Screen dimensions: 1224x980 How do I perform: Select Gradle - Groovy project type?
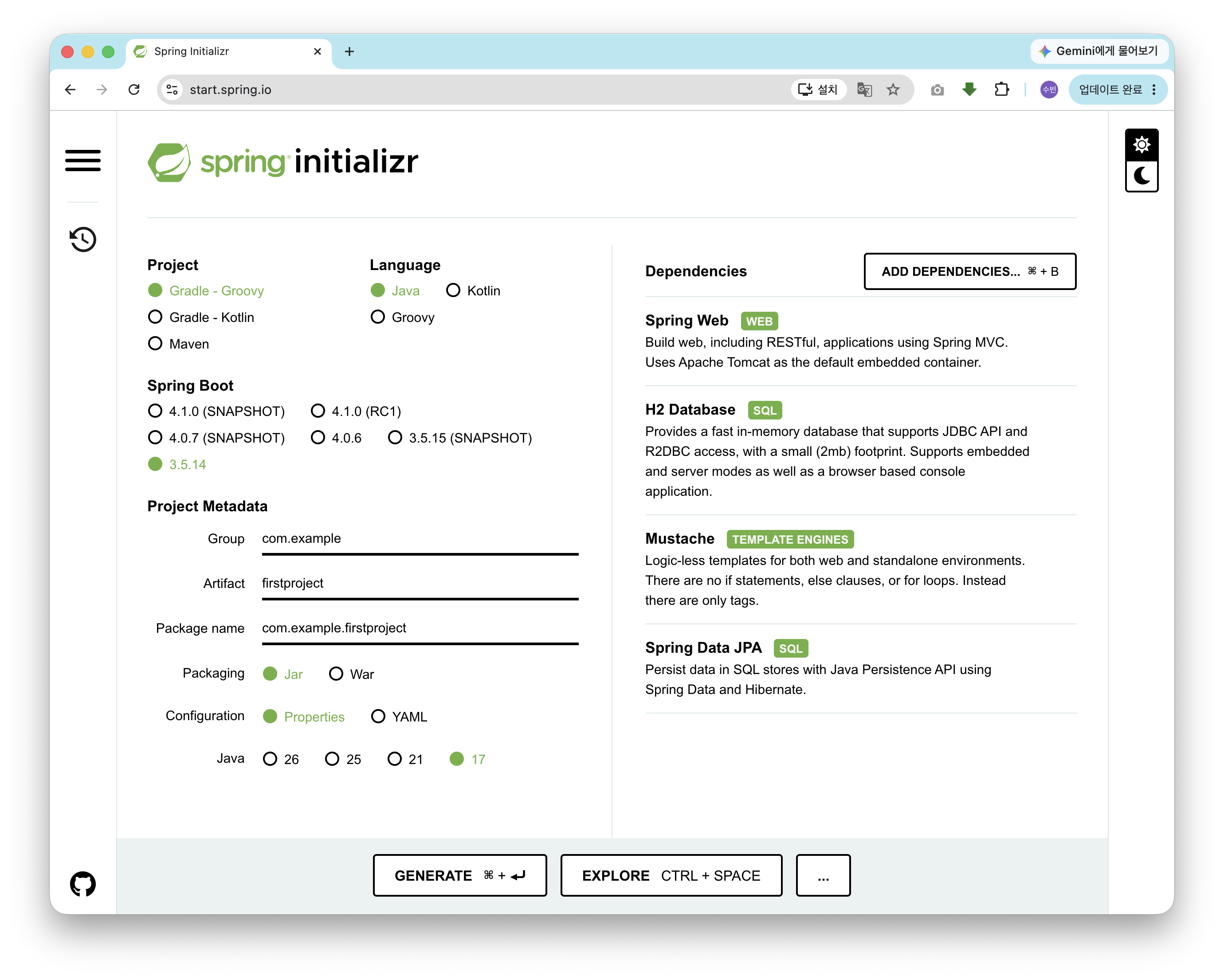tap(206, 291)
